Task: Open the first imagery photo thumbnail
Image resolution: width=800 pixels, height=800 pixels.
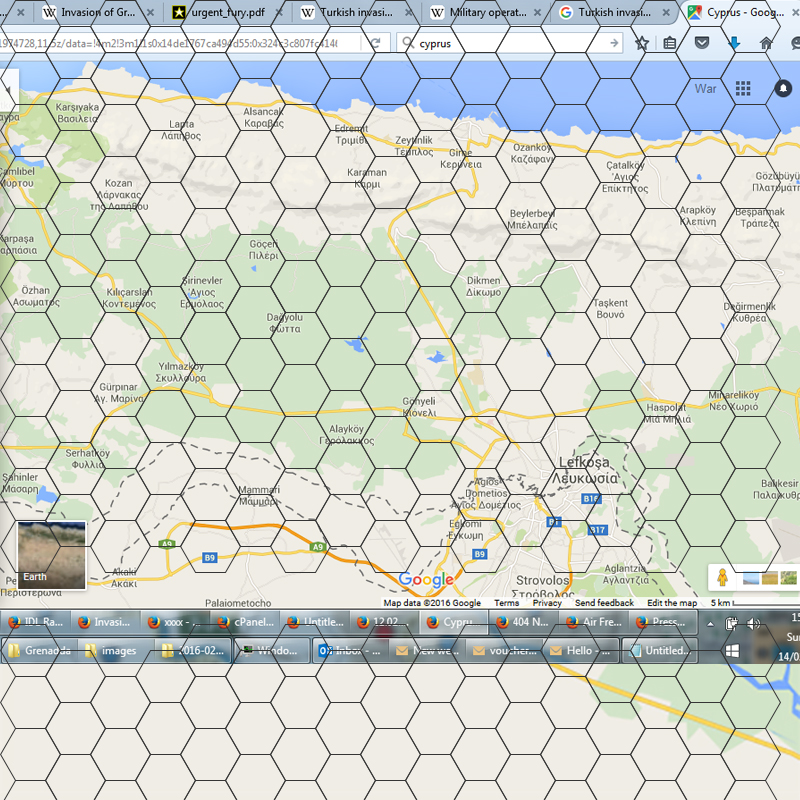Action: point(751,578)
